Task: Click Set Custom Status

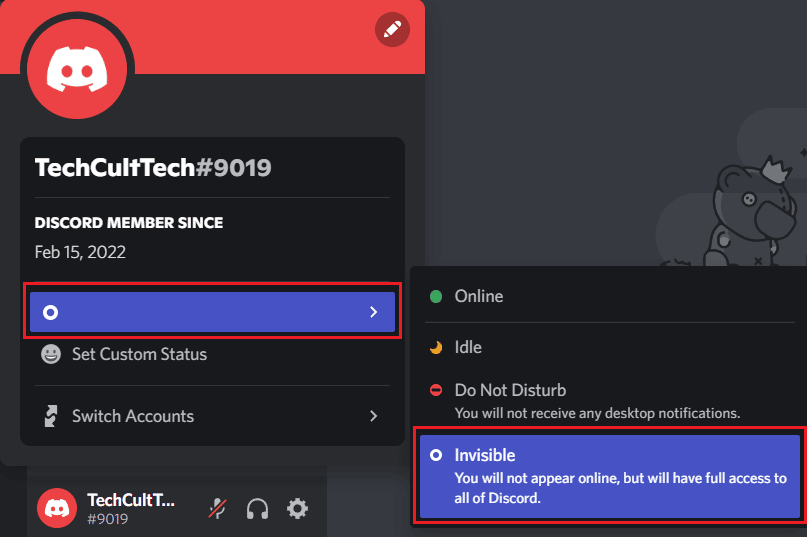Action: click(x=139, y=354)
